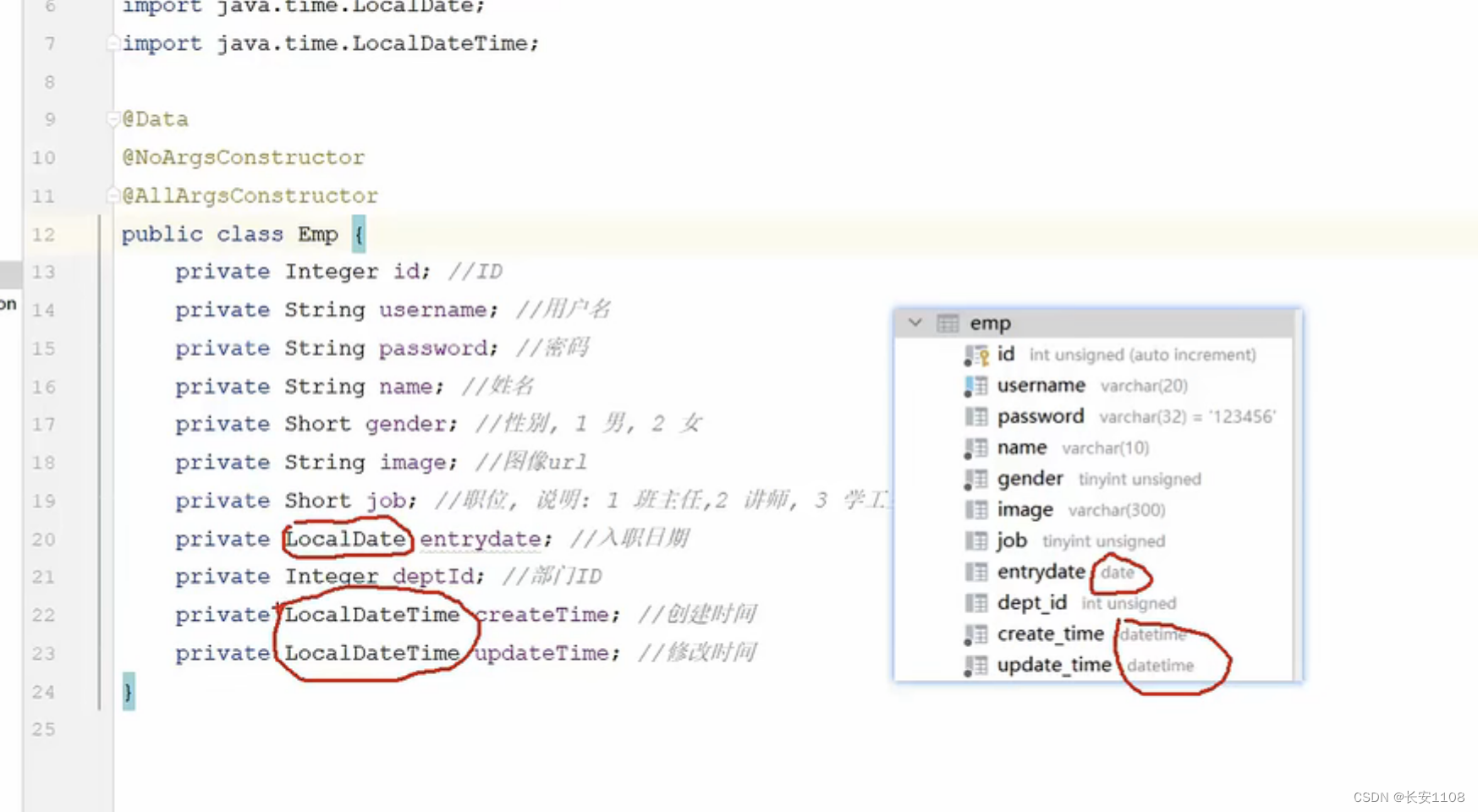Click the job field name in code

pos(386,501)
